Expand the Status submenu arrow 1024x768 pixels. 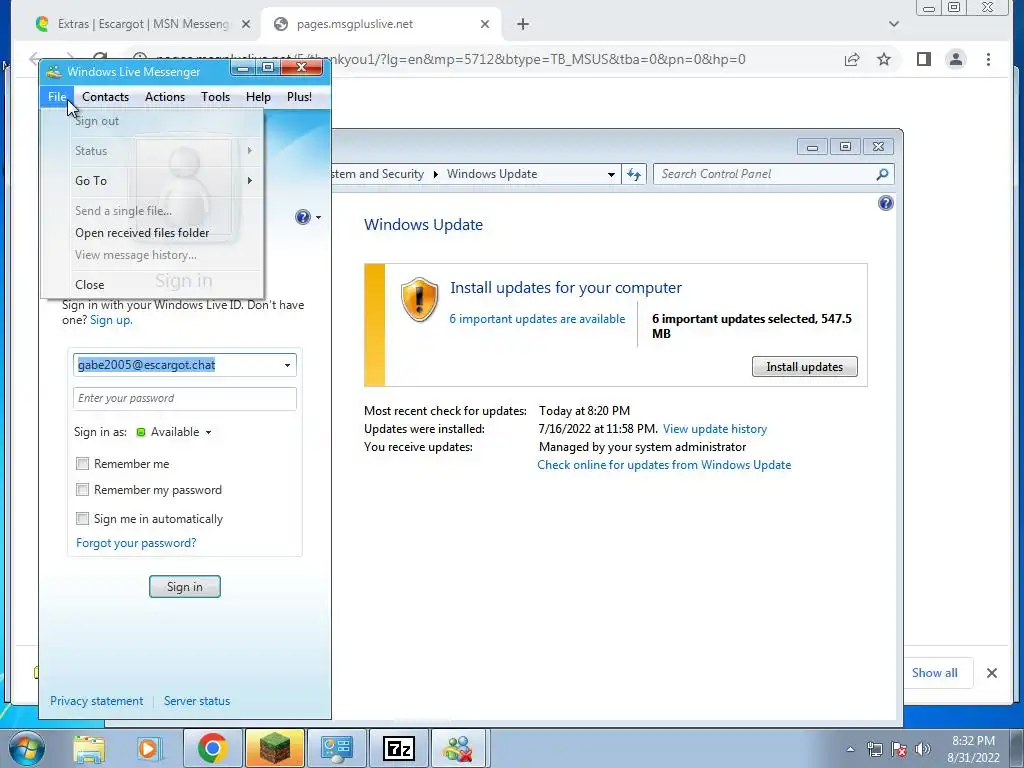tap(249, 151)
